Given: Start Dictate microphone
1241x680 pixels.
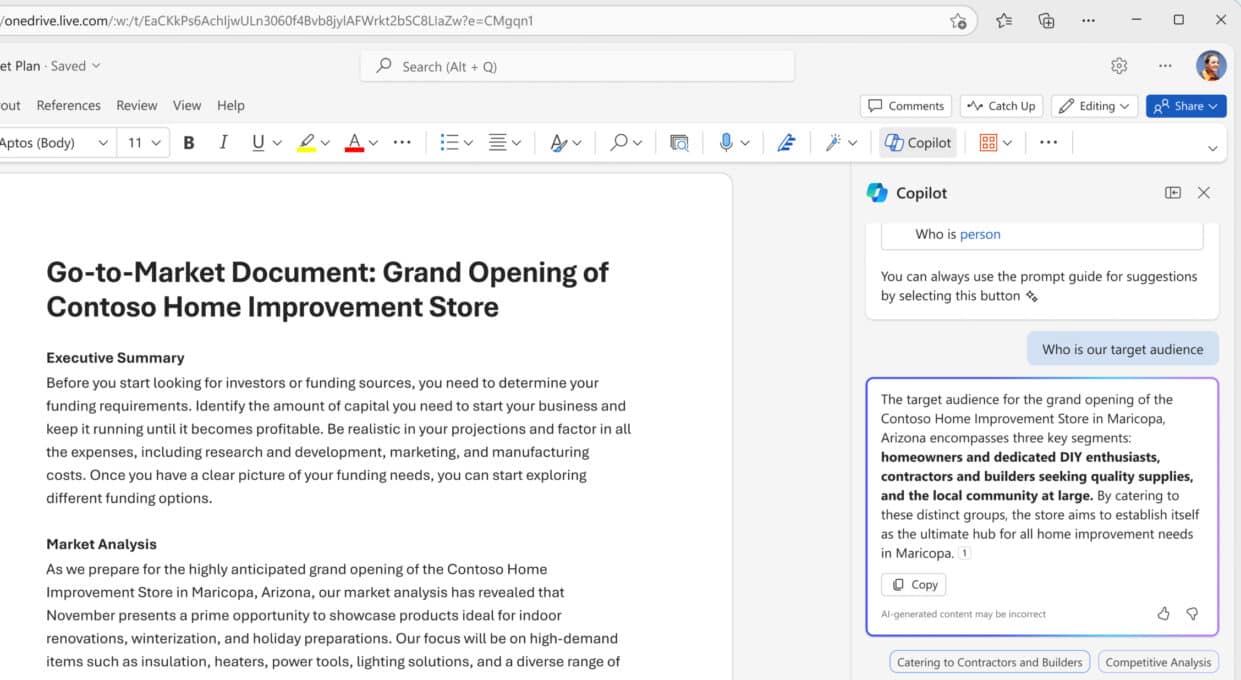Looking at the screenshot, I should tap(726, 143).
